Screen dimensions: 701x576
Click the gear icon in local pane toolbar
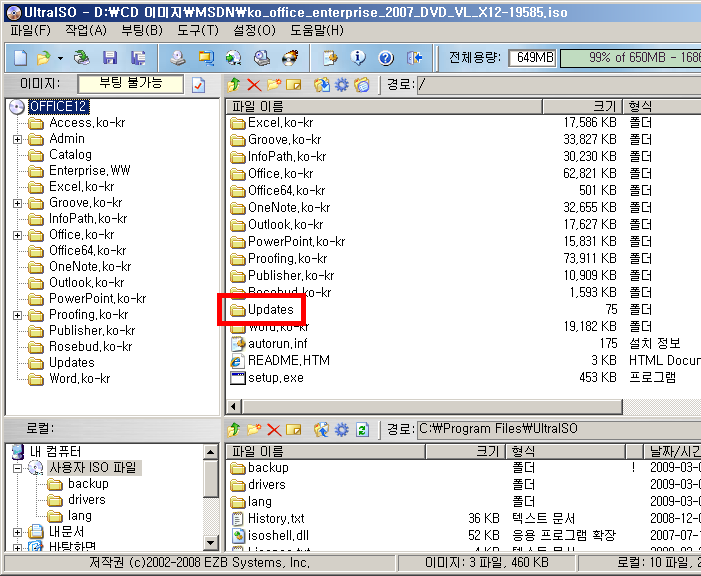342,430
